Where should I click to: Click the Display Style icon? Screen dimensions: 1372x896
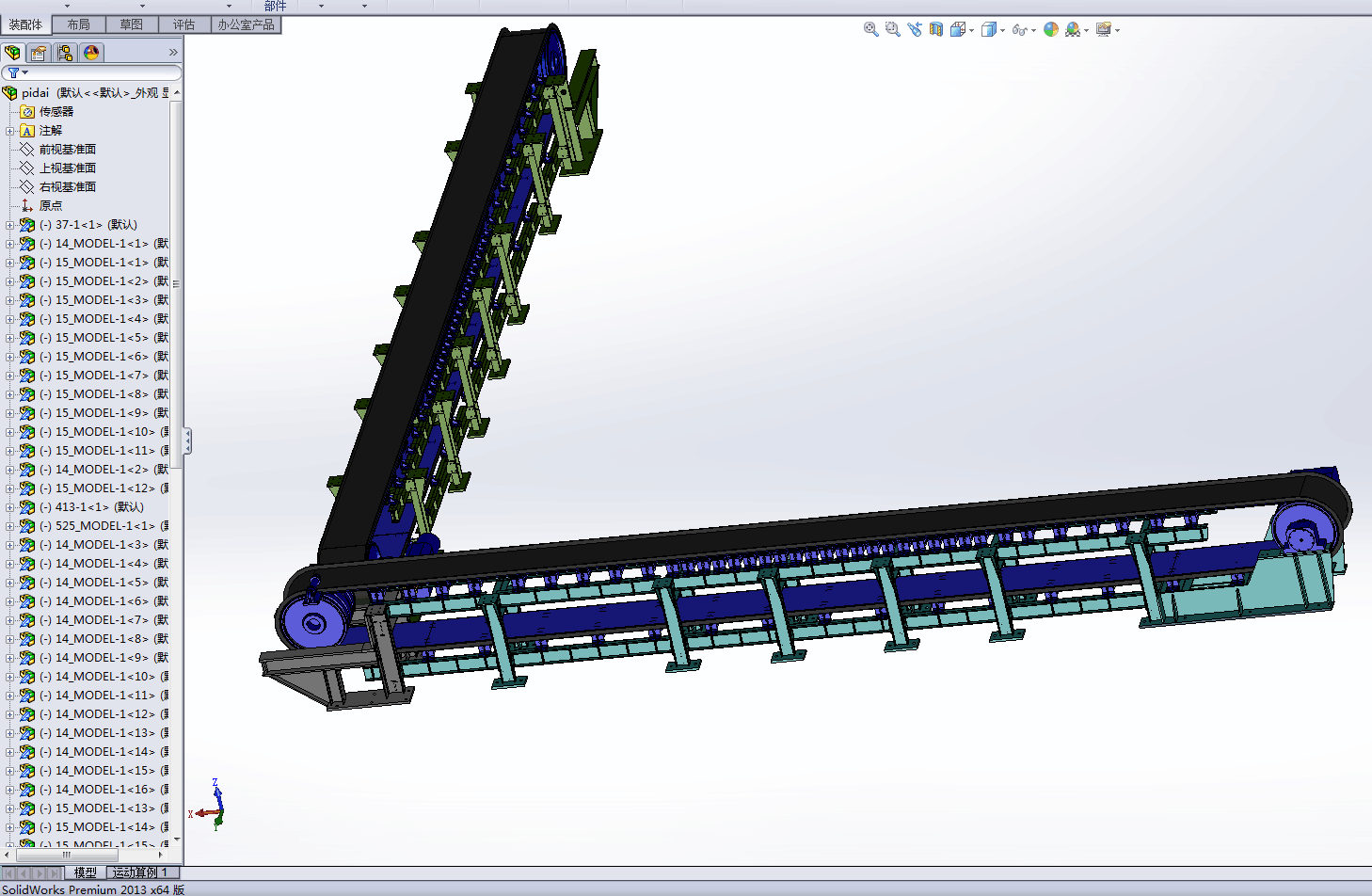tap(988, 29)
